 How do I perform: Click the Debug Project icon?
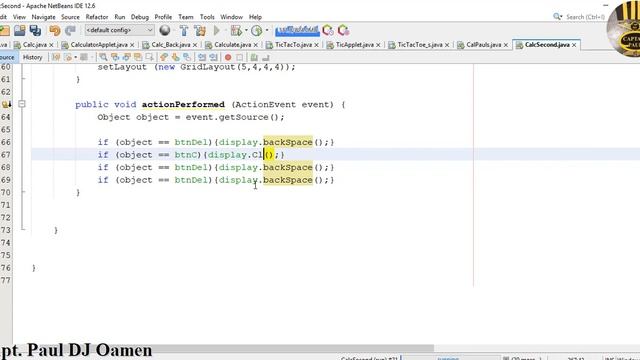point(236,30)
